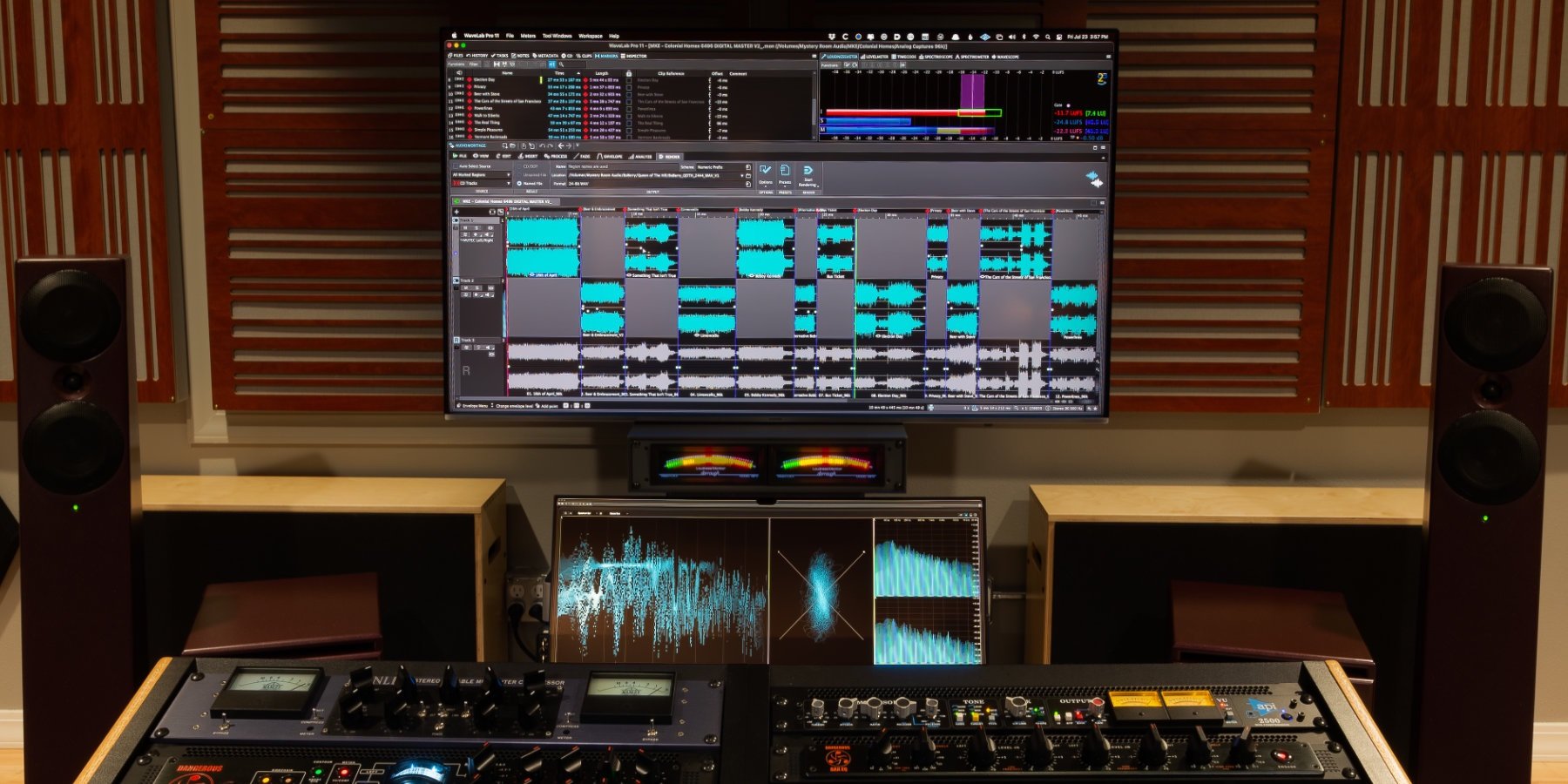The width and height of the screenshot is (1568, 784).
Task: Click the browse folder icon beside Location field
Action: (x=748, y=175)
